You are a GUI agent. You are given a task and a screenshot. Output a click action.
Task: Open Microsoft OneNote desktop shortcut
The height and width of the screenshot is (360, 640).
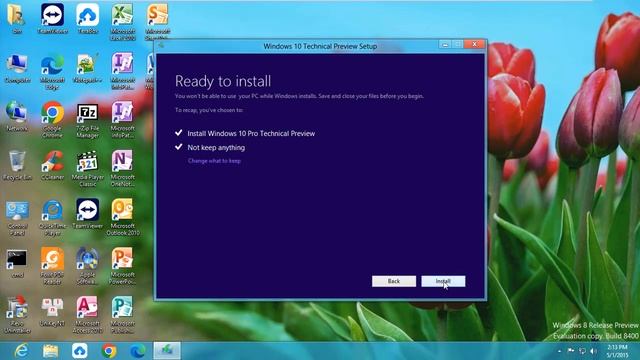[x=122, y=169]
